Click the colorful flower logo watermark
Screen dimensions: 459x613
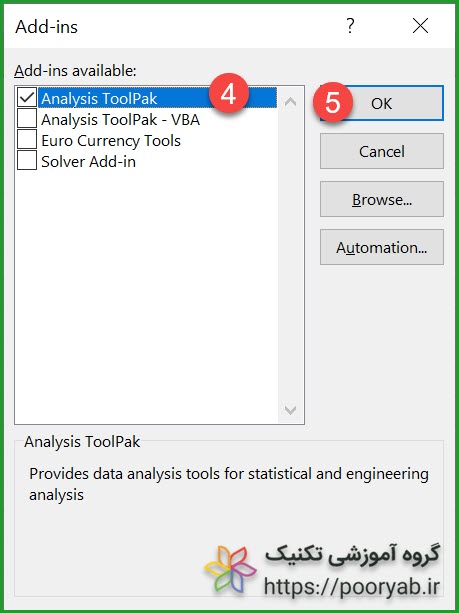231,570
